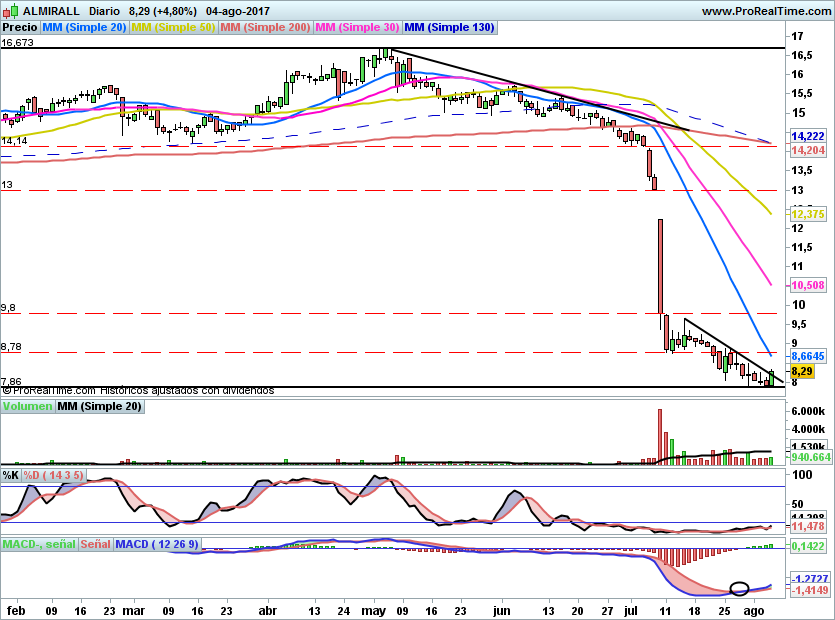Open the MM (Simple 30) magenta indicator label
Image resolution: width=835 pixels, height=620 pixels.
(357, 27)
